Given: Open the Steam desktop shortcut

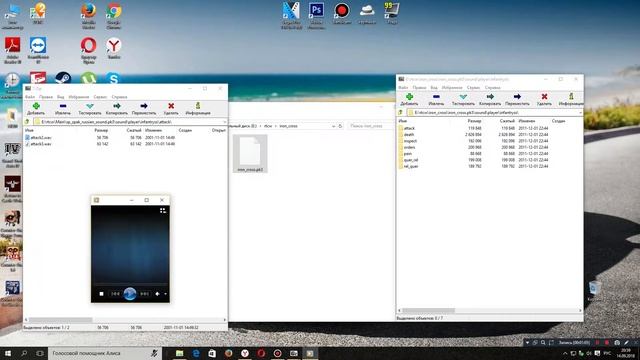Looking at the screenshot, I should [x=63, y=78].
